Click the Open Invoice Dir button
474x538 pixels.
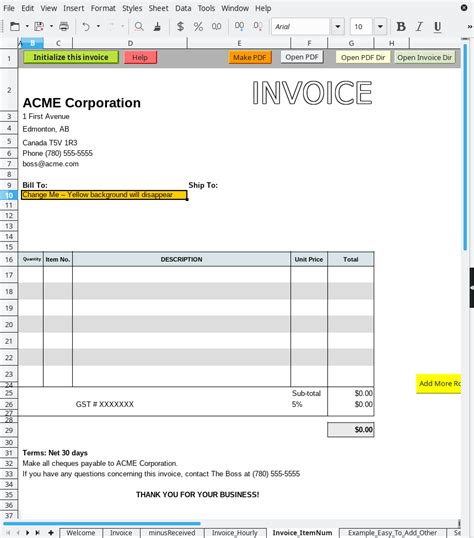[425, 57]
